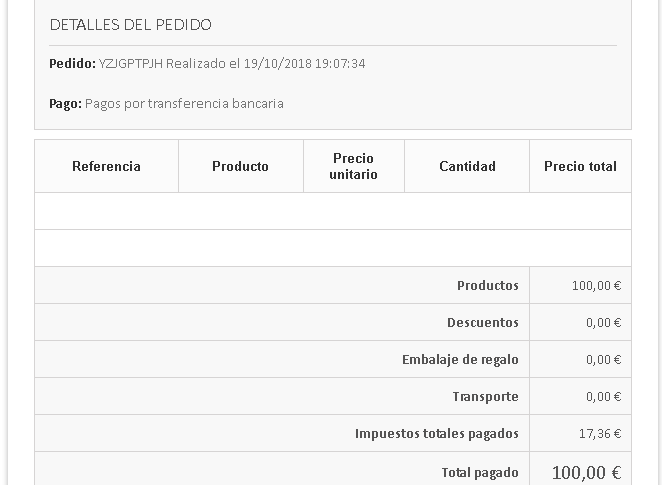This screenshot has width=662, height=485.
Task: Click the Productos row label
Action: click(487, 285)
